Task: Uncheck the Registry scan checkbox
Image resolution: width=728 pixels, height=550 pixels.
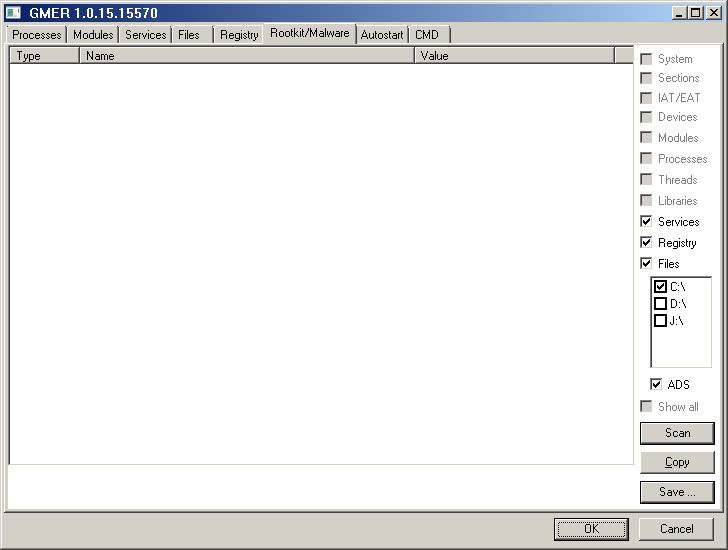Action: pyautogui.click(x=646, y=242)
